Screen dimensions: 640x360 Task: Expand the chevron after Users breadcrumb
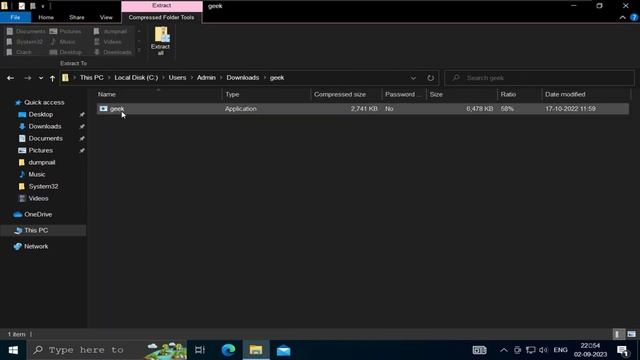(x=191, y=78)
